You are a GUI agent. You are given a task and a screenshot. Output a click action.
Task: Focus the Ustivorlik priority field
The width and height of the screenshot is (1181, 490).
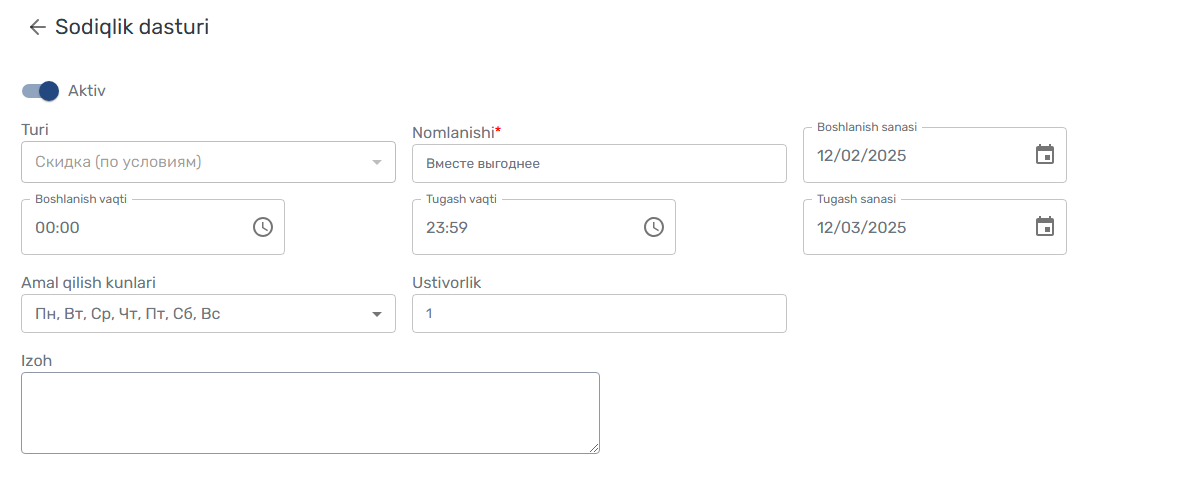599,313
